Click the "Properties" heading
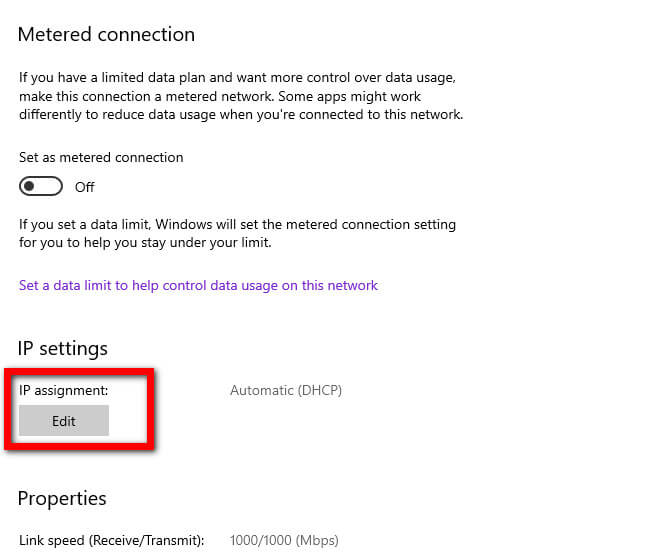The image size is (663, 557). click(x=62, y=498)
